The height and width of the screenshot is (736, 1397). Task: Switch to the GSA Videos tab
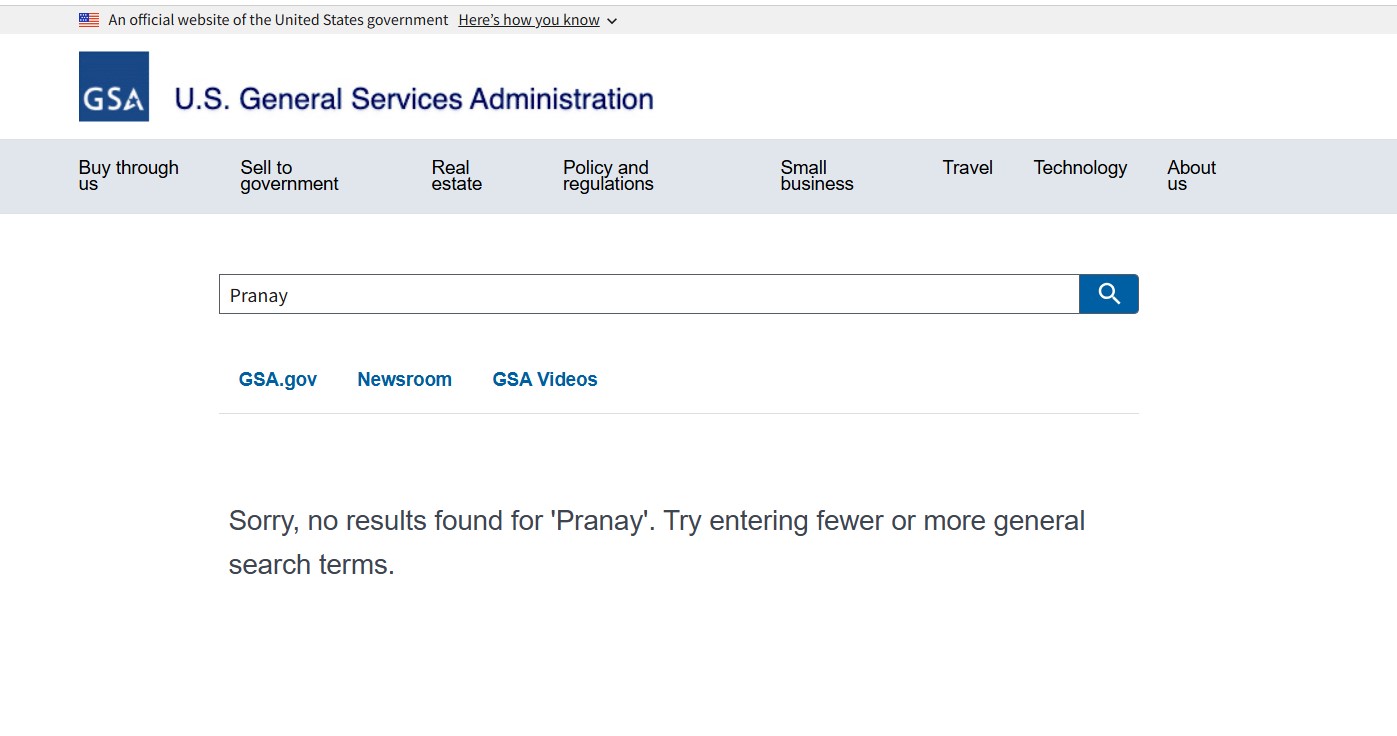(x=545, y=379)
